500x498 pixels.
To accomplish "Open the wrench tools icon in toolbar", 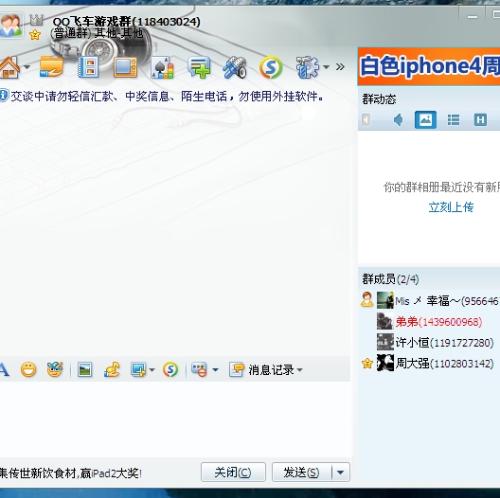I will click(x=235, y=68).
